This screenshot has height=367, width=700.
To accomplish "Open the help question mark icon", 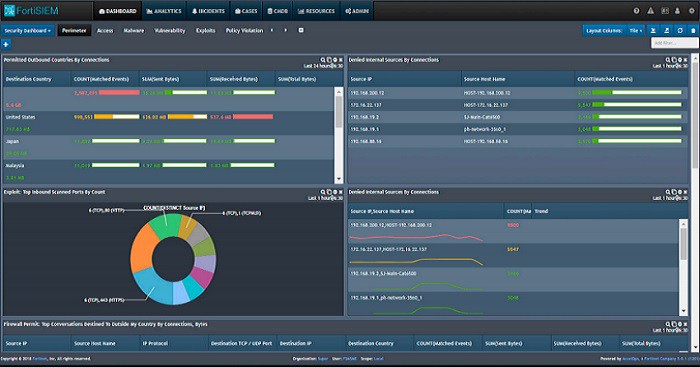I will (637, 11).
